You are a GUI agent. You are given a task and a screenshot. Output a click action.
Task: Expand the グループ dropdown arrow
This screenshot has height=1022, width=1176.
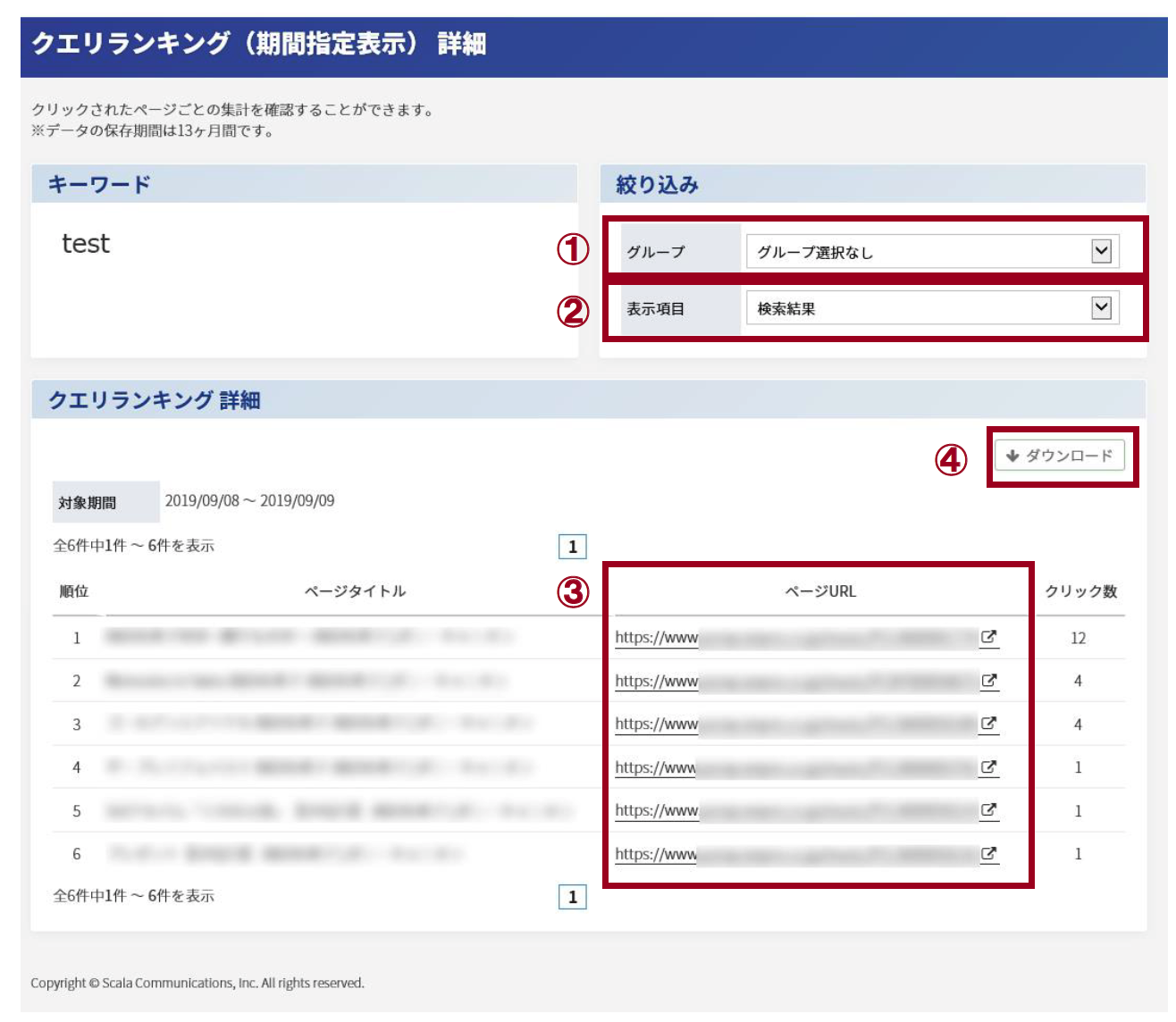point(1102,252)
